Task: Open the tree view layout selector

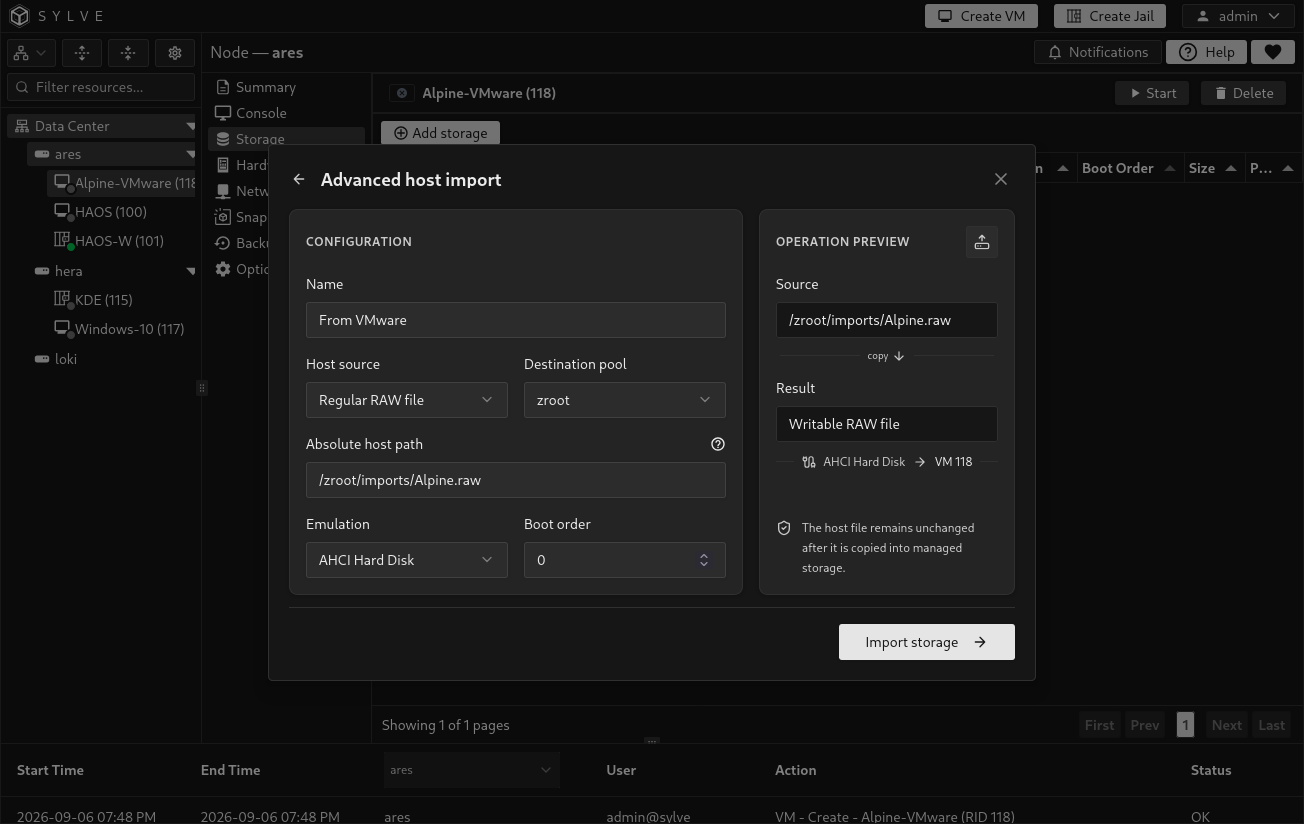Action: coord(31,53)
